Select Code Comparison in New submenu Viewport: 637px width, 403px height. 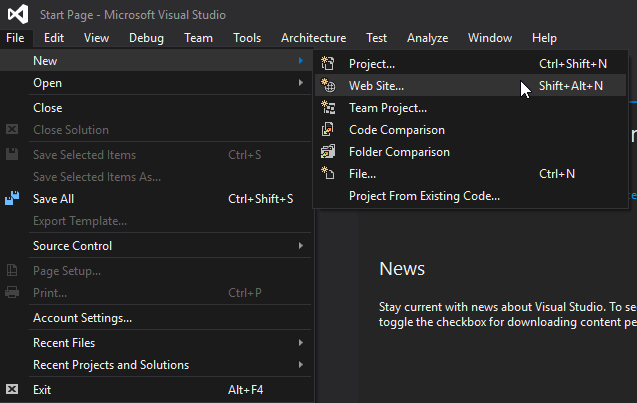point(470,130)
